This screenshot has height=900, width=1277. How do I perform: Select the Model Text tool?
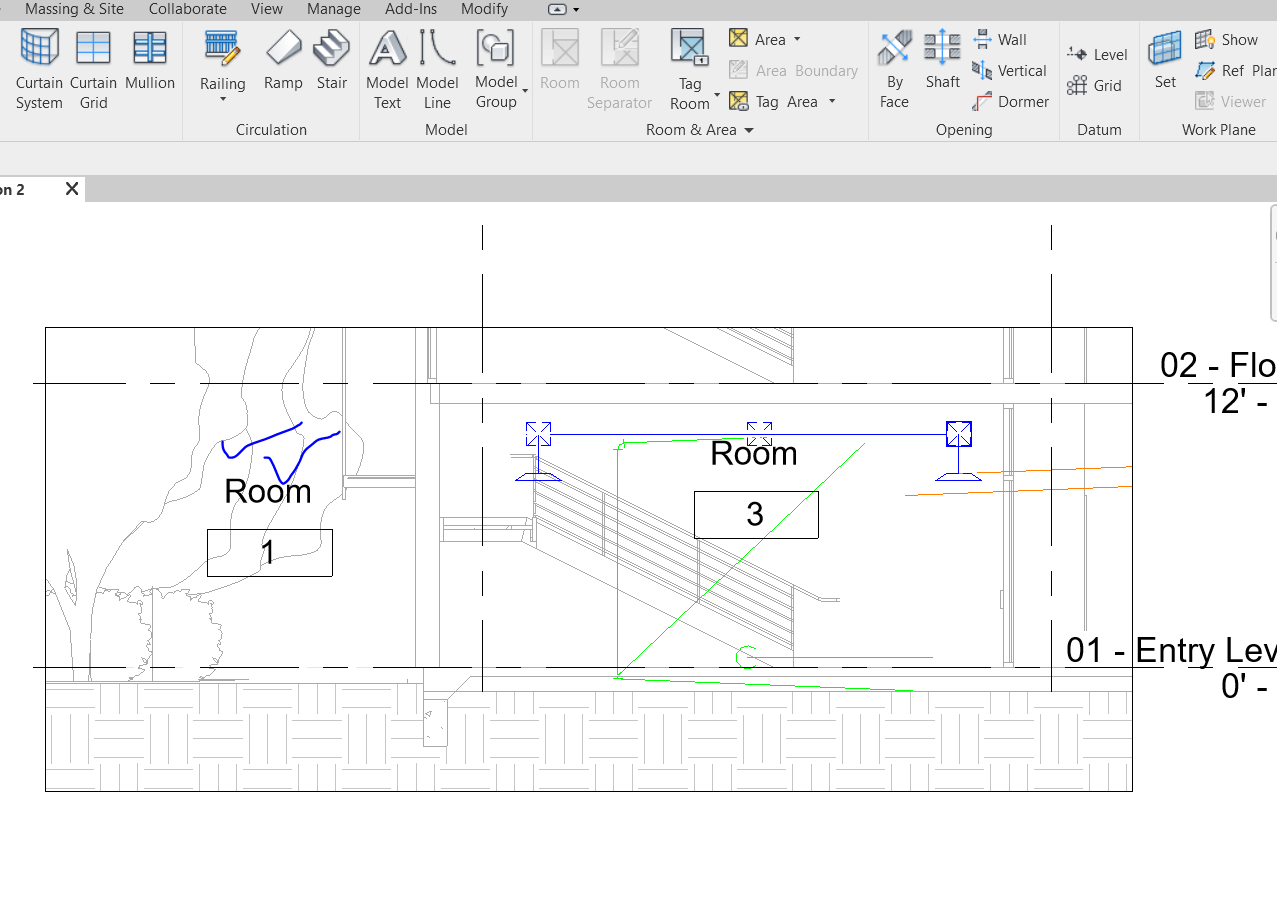pyautogui.click(x=387, y=68)
